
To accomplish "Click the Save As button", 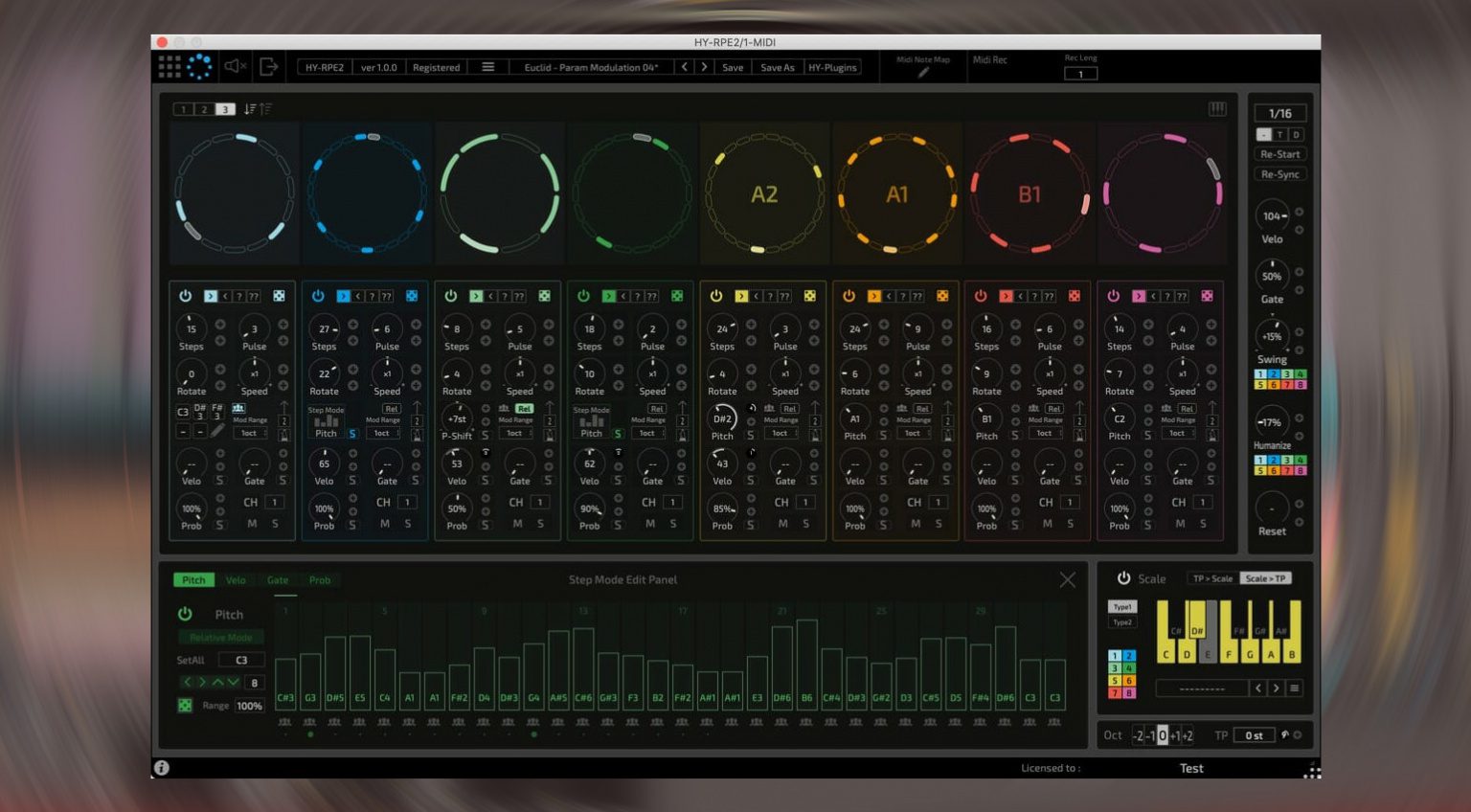I will click(x=777, y=67).
